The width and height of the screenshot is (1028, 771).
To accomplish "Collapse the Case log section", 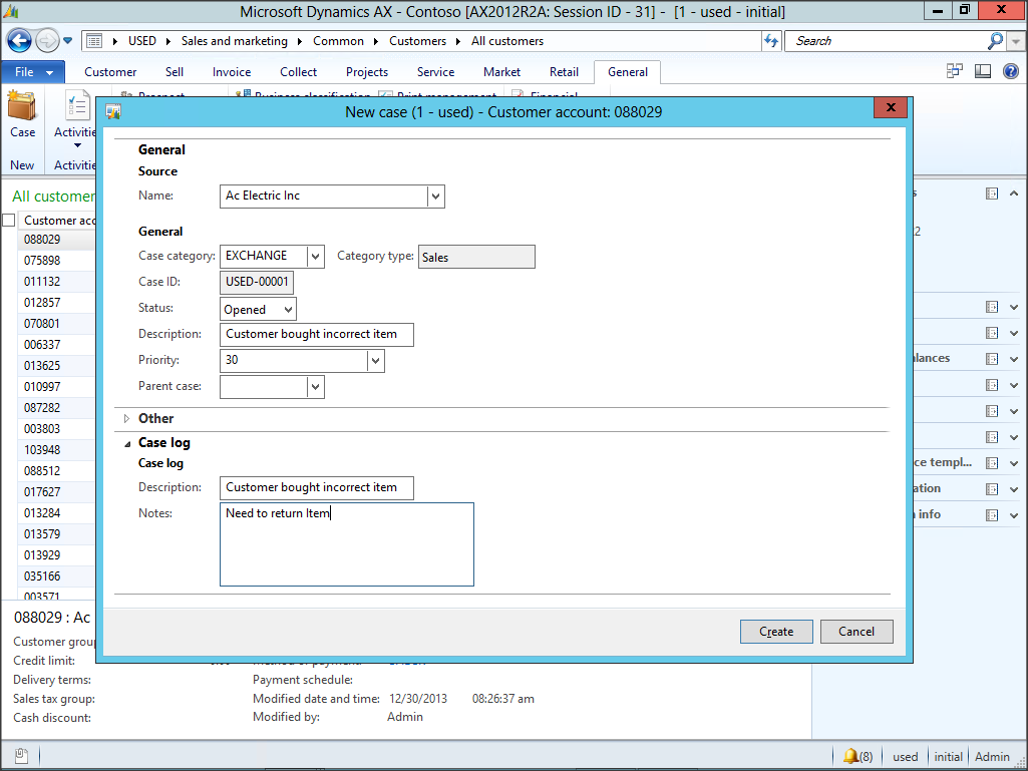I will tap(127, 442).
